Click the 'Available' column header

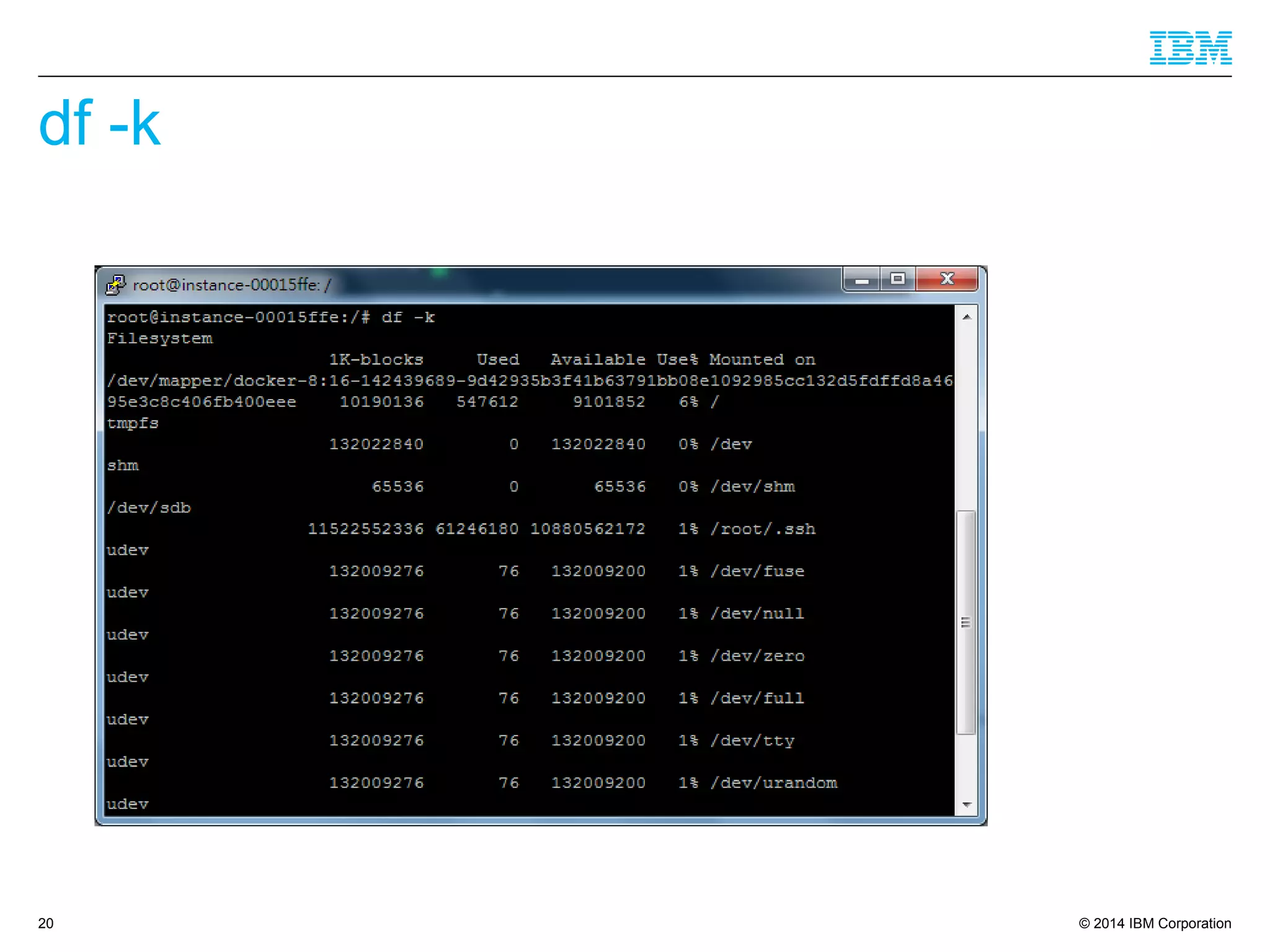tap(598, 359)
